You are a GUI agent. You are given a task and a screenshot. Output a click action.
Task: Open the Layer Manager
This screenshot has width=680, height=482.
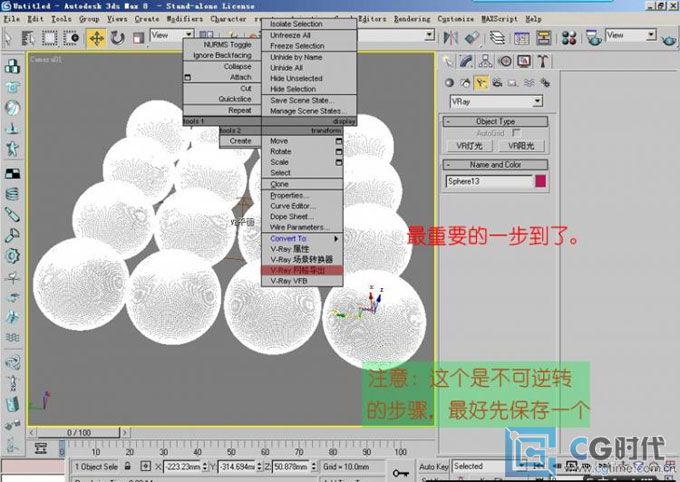click(497, 38)
